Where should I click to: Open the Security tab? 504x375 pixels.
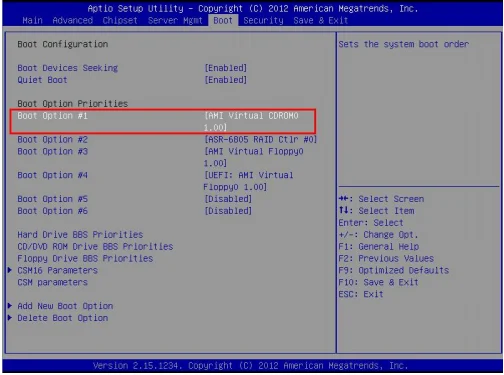coord(263,20)
